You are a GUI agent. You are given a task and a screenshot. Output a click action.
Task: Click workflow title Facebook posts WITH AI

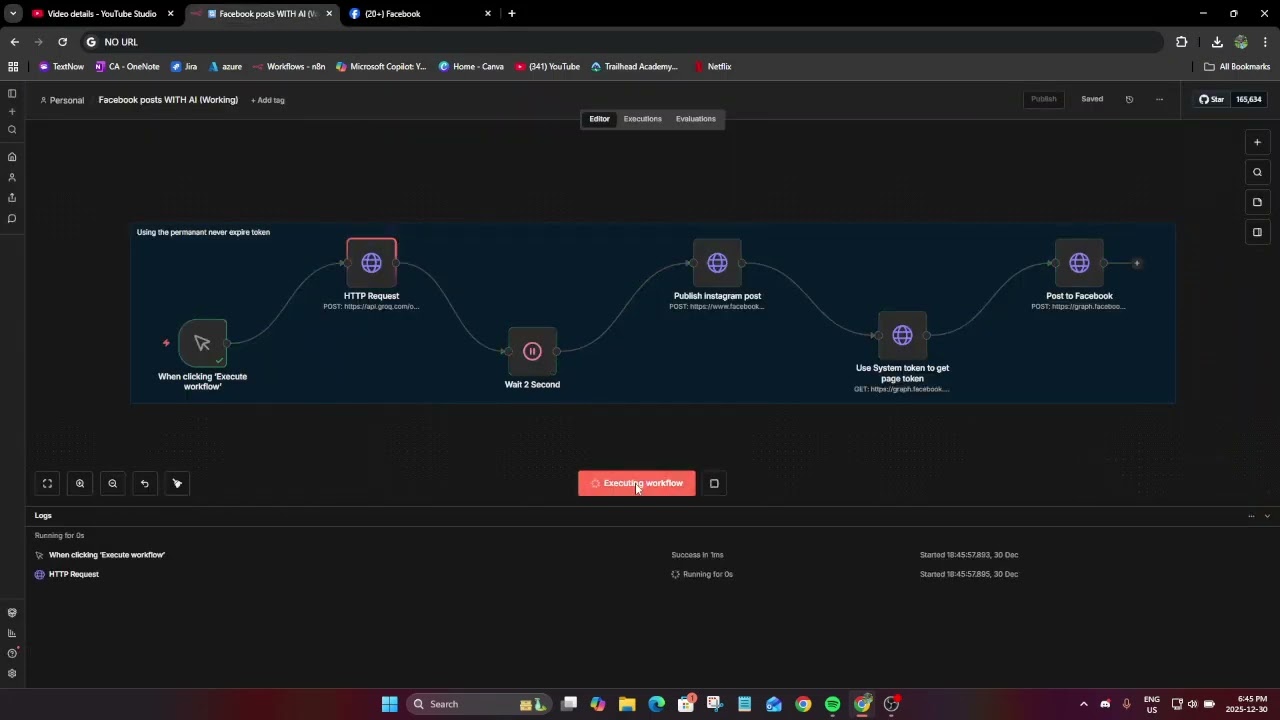click(168, 100)
